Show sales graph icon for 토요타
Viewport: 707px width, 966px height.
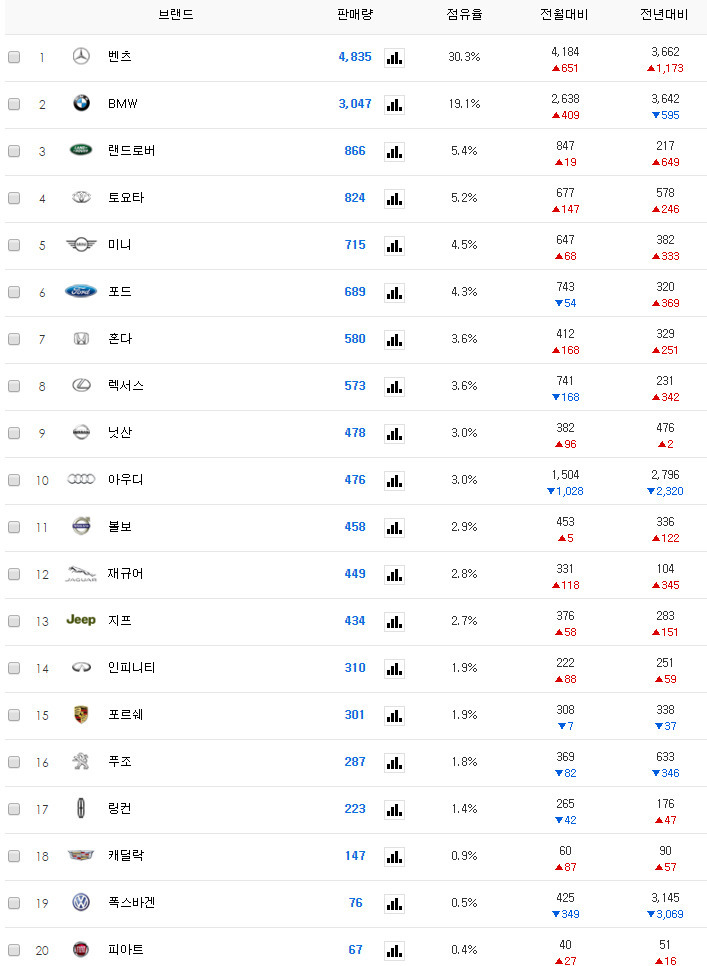coord(394,199)
